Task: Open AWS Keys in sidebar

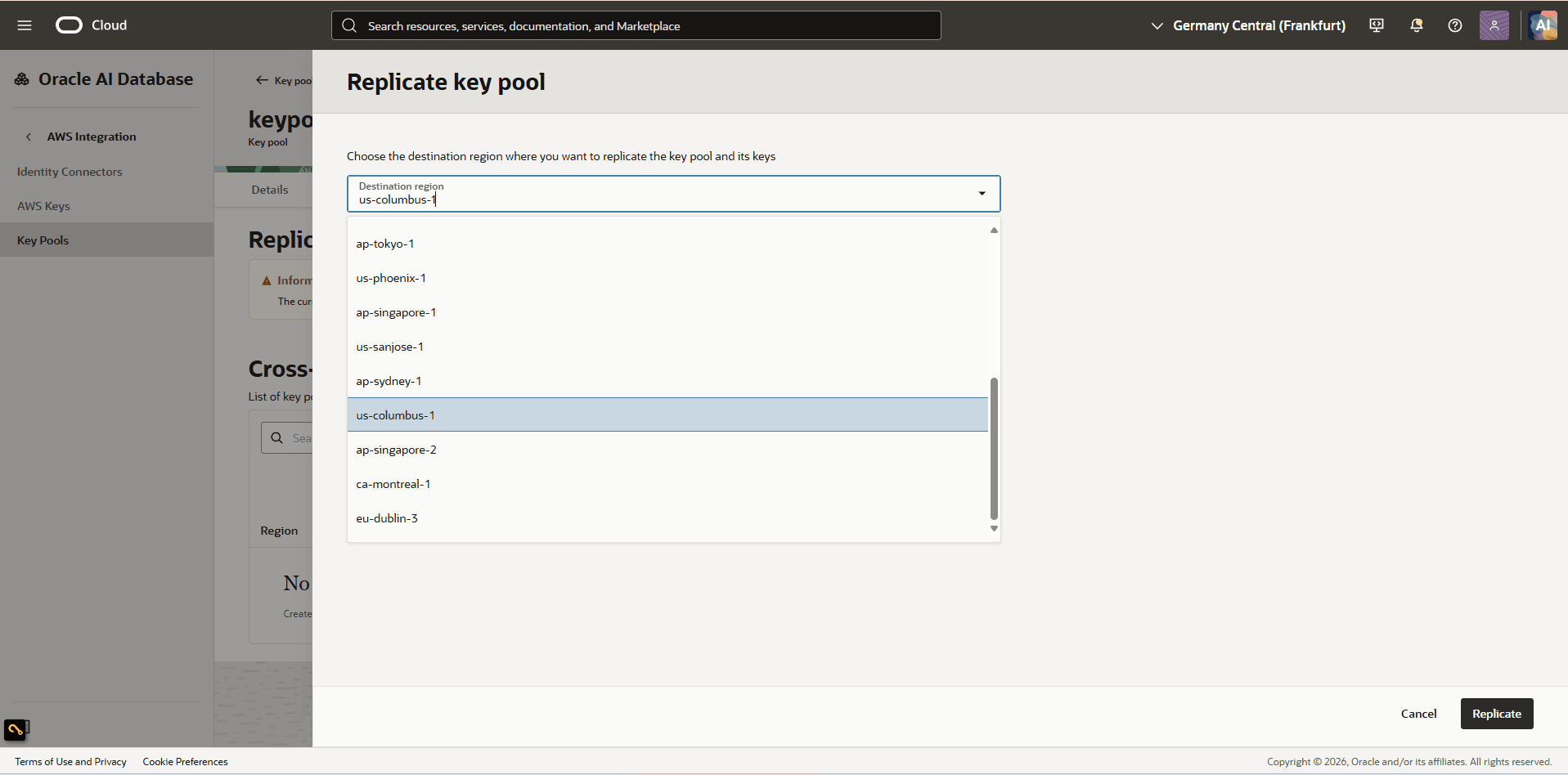Action: pos(43,206)
